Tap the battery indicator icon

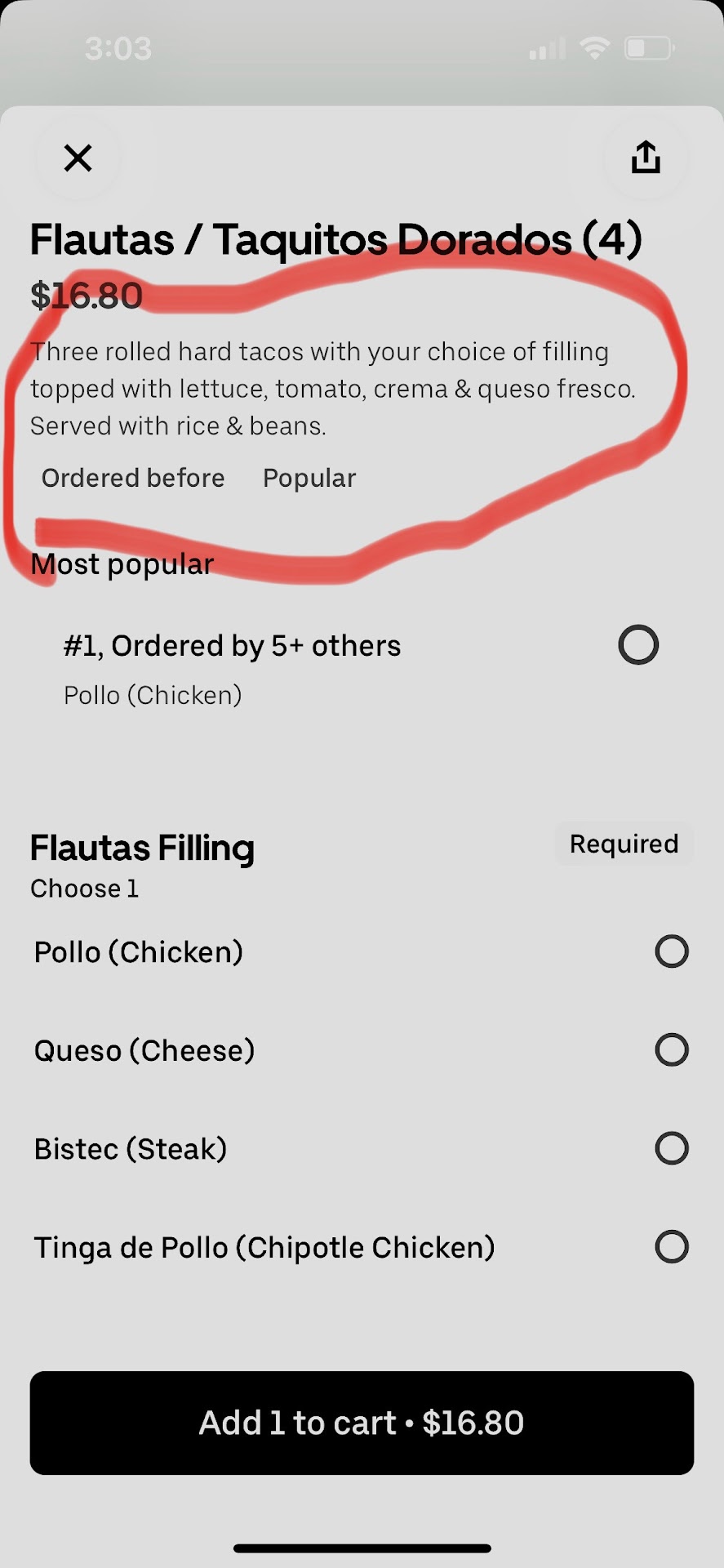click(x=649, y=49)
